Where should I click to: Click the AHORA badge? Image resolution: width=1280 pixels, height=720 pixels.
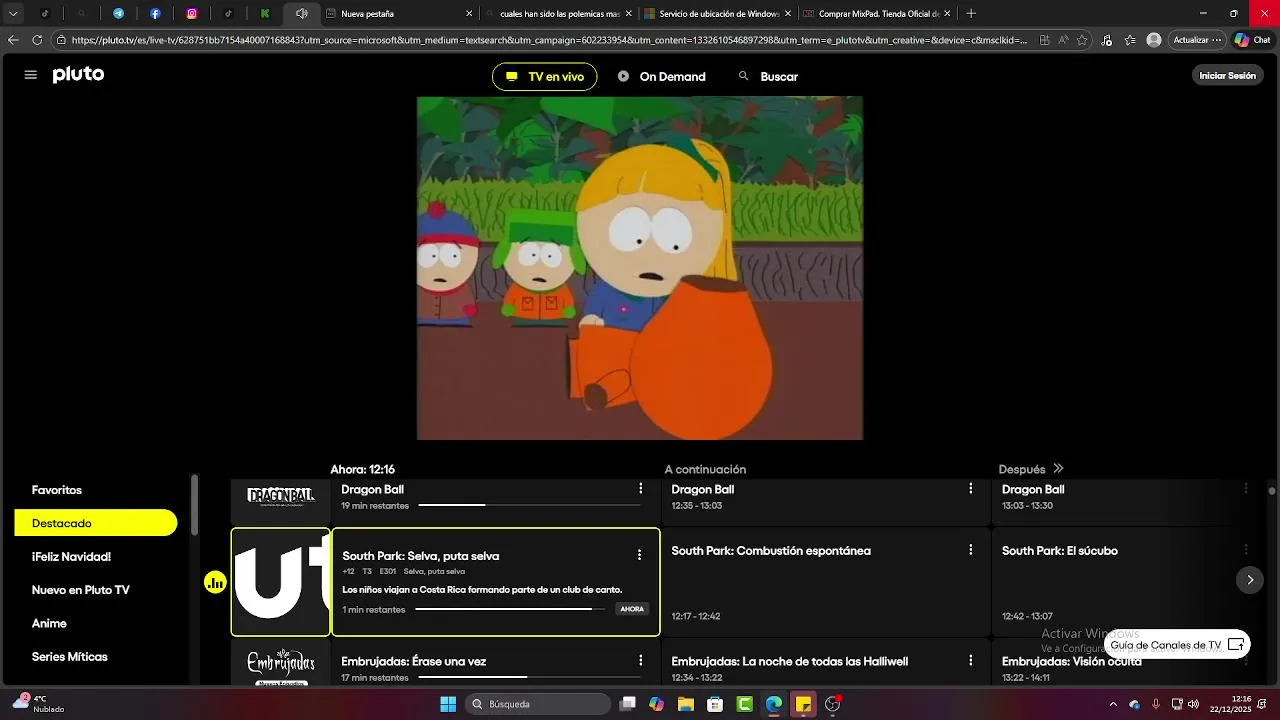pyautogui.click(x=632, y=609)
